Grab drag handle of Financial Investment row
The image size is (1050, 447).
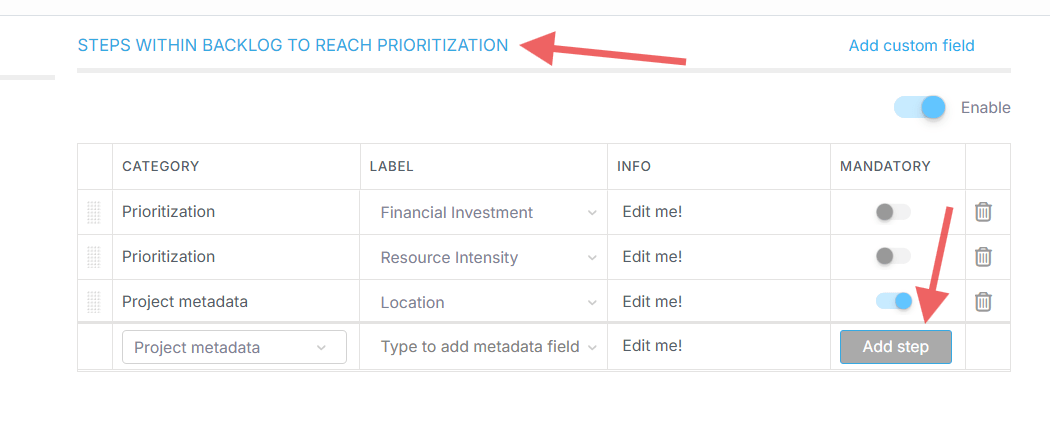point(94,212)
